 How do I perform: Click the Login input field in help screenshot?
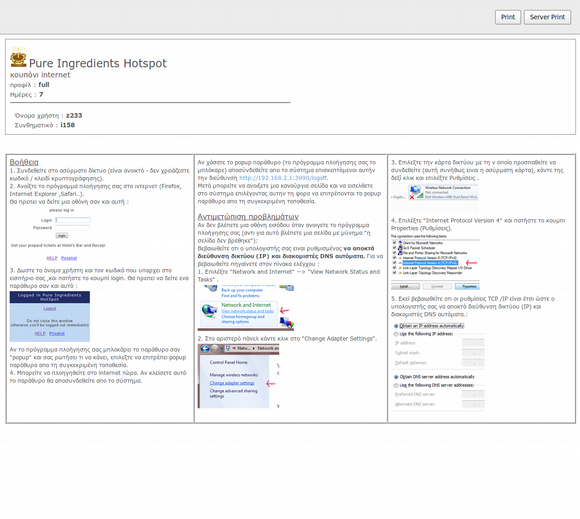coord(73,220)
